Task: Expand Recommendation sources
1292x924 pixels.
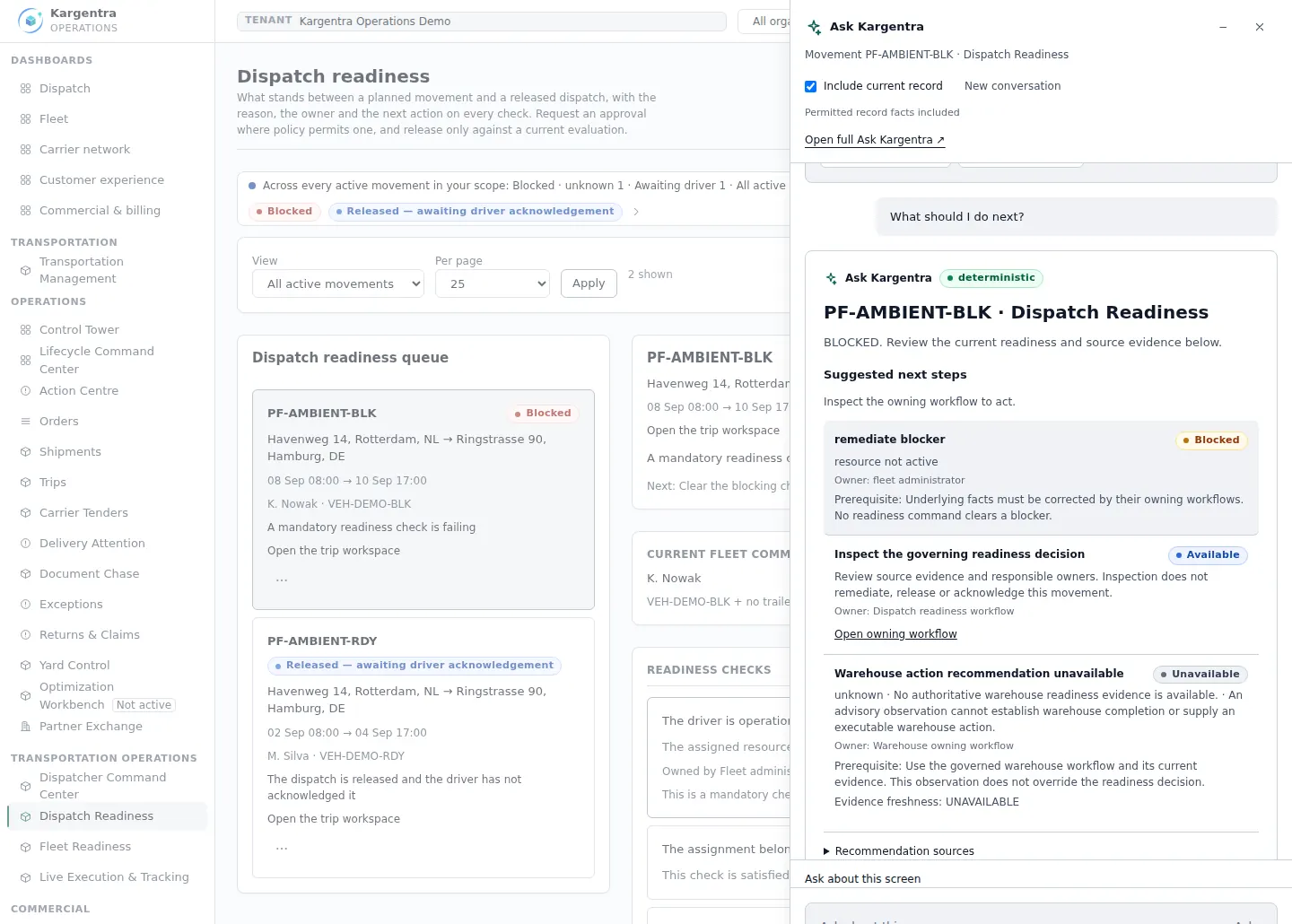Action: (899, 851)
